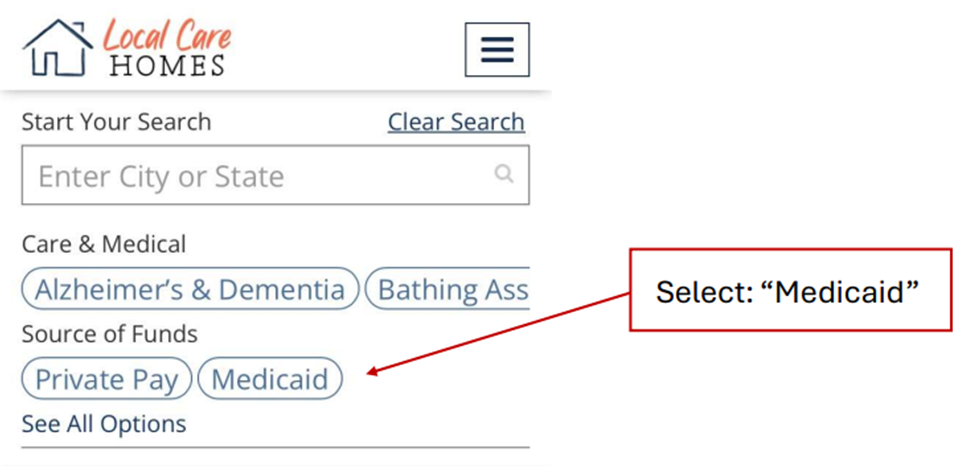This screenshot has width=963, height=466.
Task: Click the divider line below See All Options
Action: tap(275, 447)
